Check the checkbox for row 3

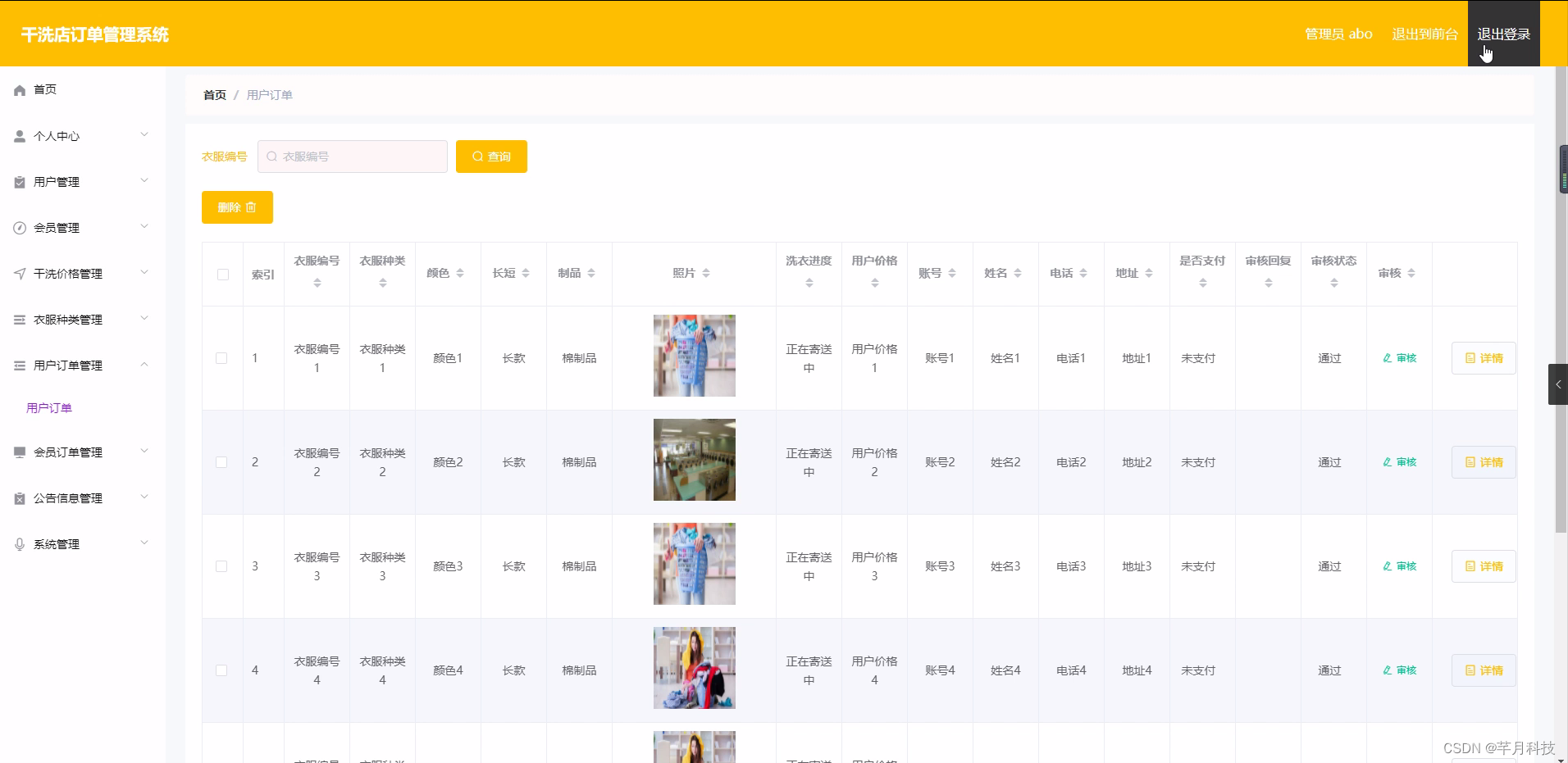coord(221,565)
